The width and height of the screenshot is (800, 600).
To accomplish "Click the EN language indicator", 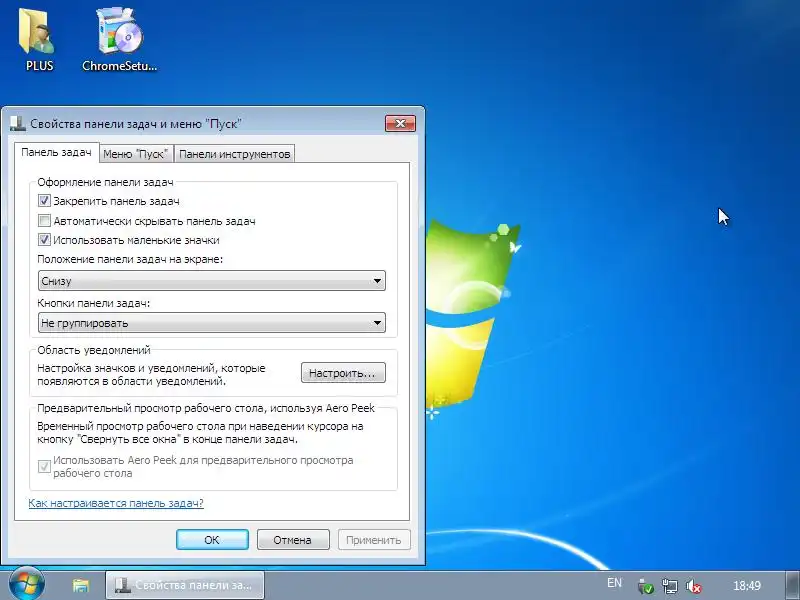I will (614, 583).
